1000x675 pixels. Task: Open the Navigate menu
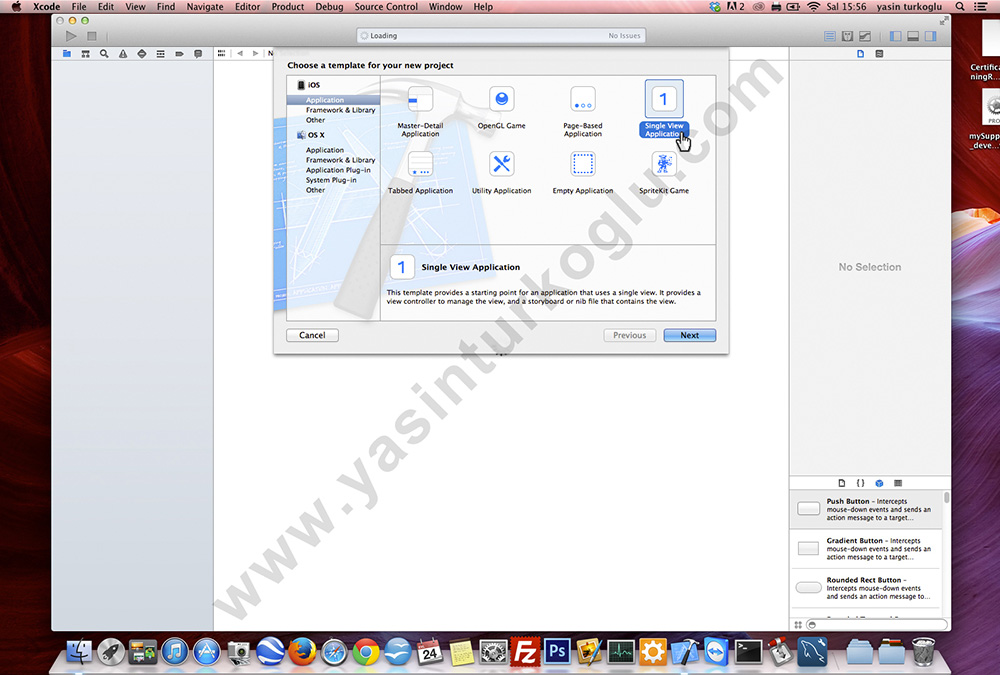(205, 6)
